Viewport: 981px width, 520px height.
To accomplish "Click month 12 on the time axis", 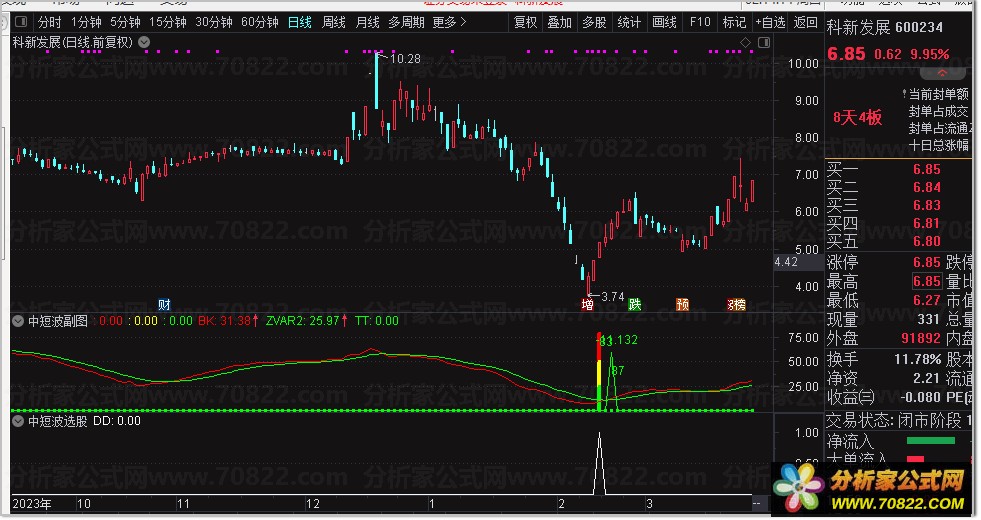I will pyautogui.click(x=312, y=504).
